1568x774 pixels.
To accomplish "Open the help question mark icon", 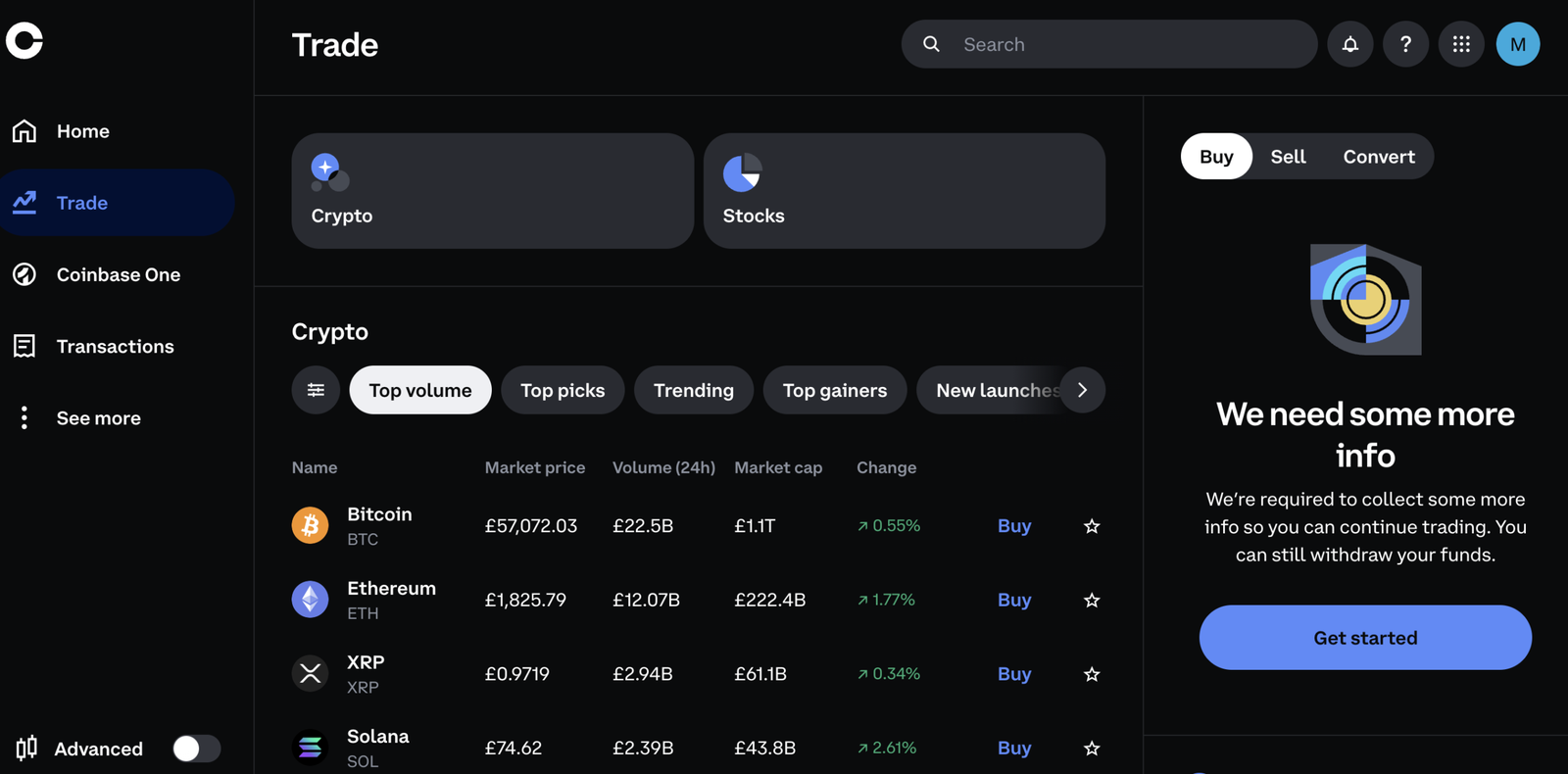I will pyautogui.click(x=1405, y=44).
